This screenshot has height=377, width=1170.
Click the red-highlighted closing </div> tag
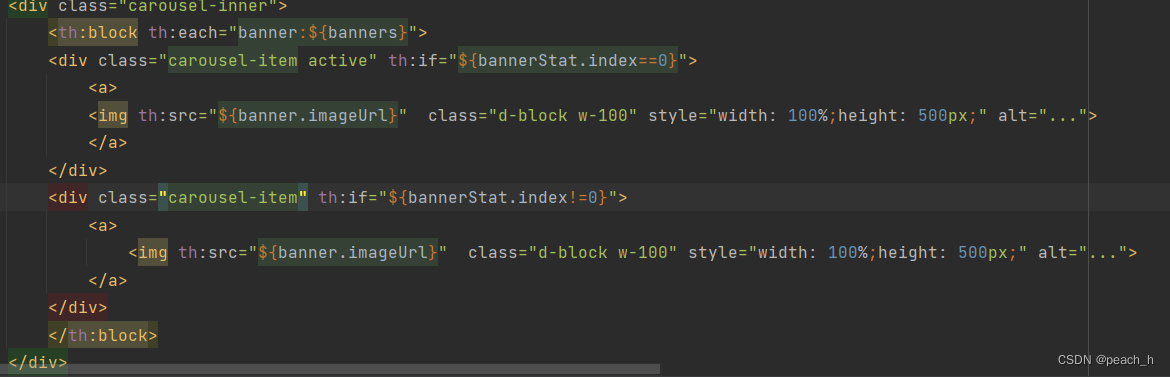pos(78,308)
